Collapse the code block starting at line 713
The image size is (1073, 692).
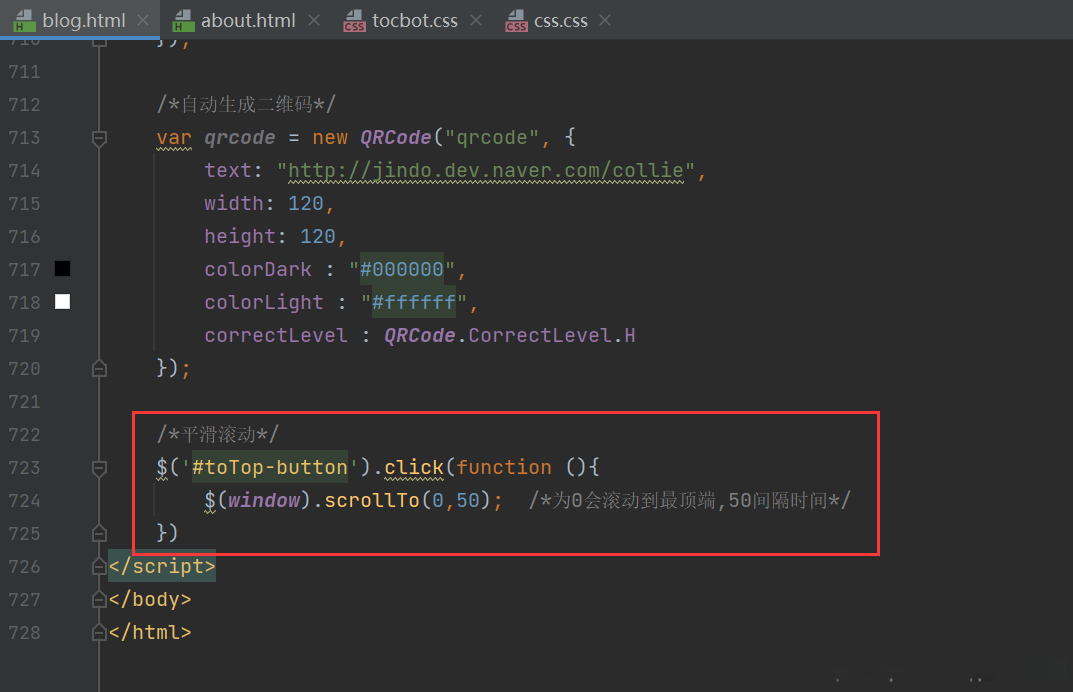coord(99,138)
